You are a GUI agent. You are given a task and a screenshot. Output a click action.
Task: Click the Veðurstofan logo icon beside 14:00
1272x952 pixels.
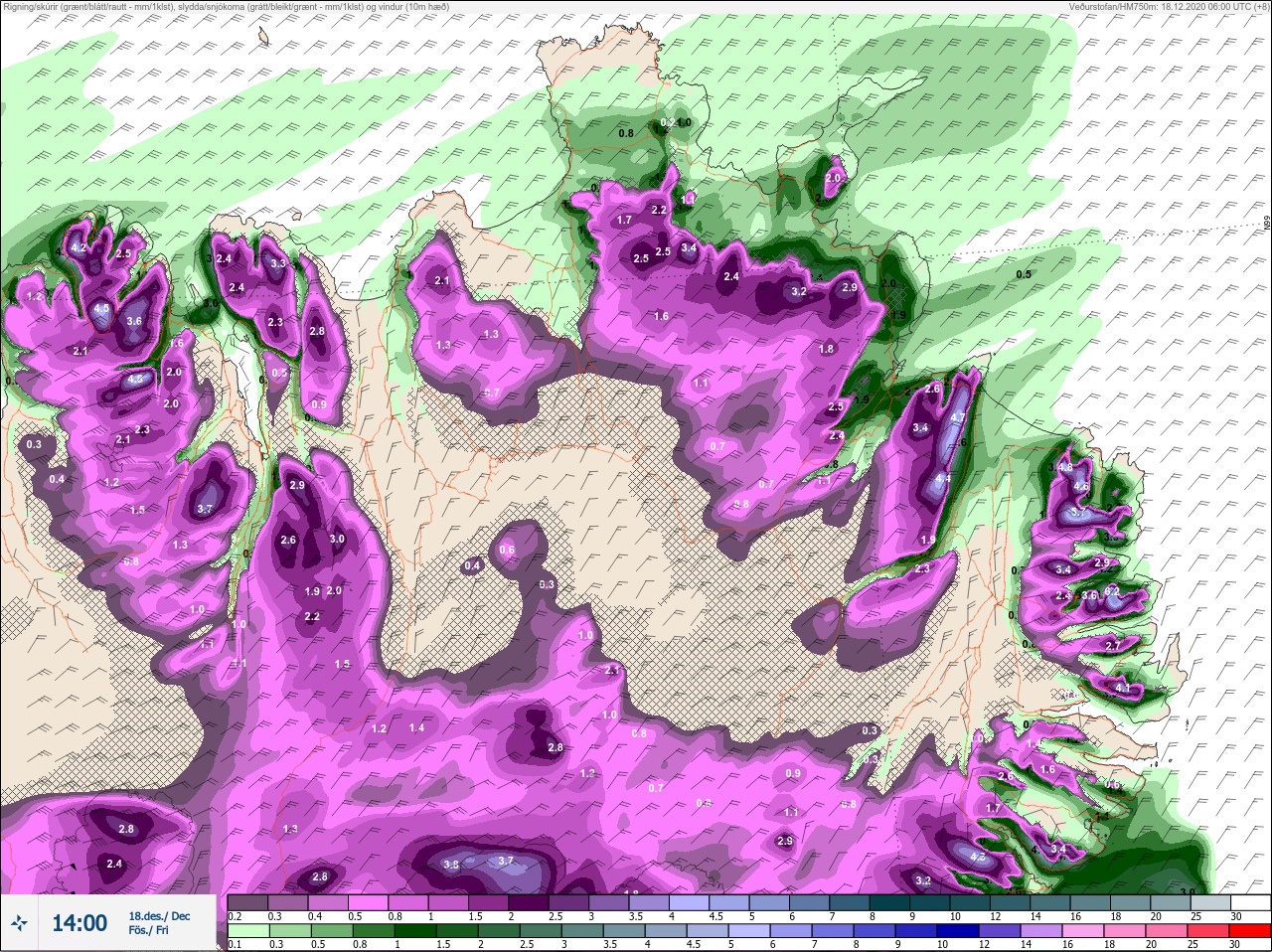click(19, 923)
